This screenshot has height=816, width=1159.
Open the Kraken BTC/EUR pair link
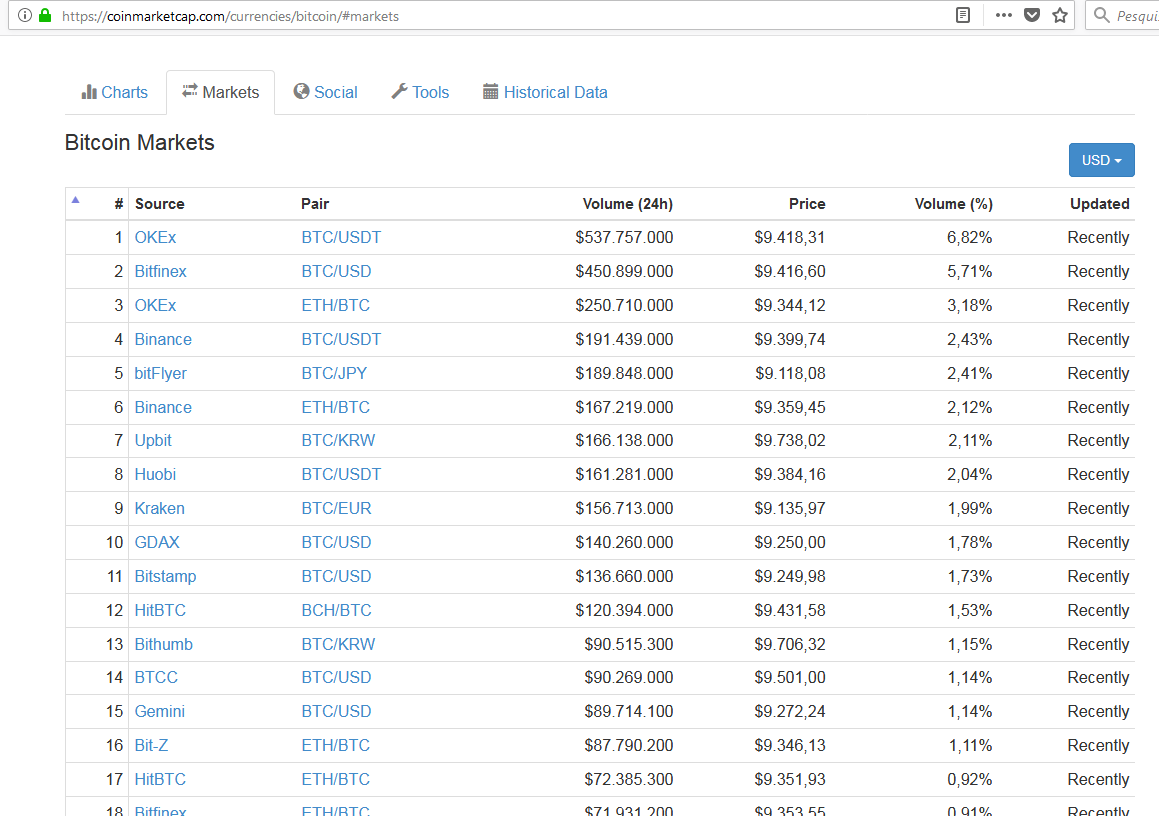click(x=336, y=509)
